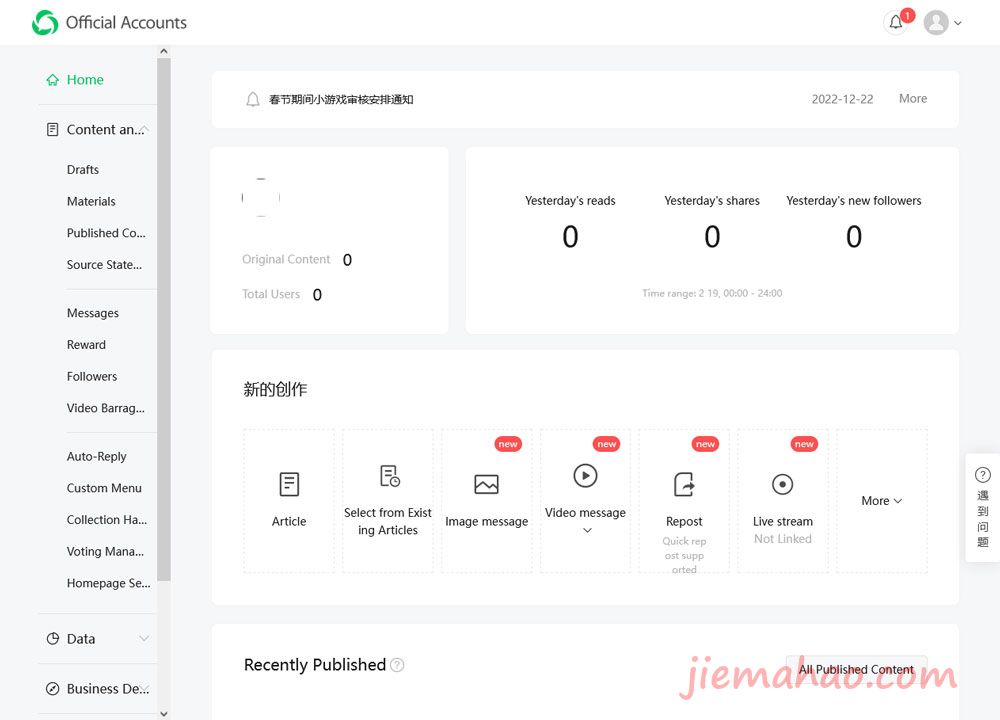Expand the Data sidebar section

pyautogui.click(x=97, y=639)
